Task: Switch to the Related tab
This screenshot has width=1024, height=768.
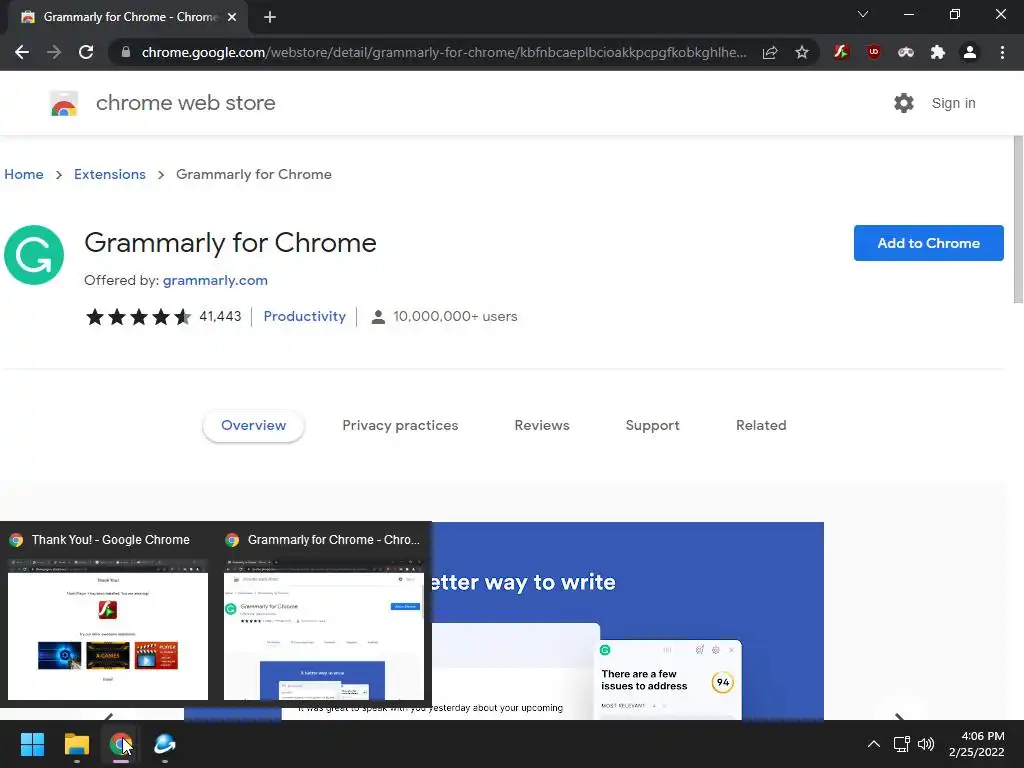Action: pos(761,425)
